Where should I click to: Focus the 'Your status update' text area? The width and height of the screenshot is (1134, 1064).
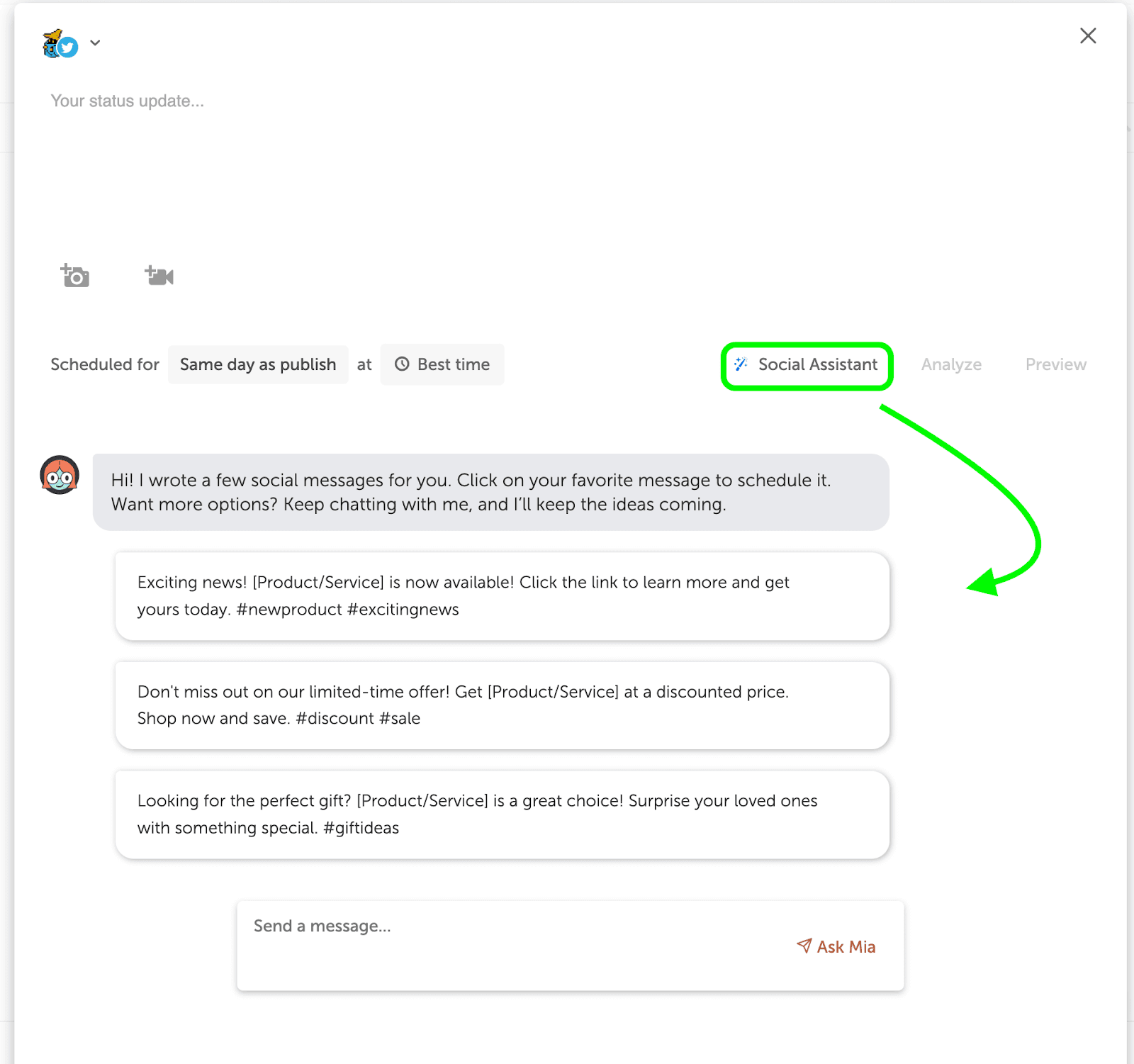click(x=496, y=156)
